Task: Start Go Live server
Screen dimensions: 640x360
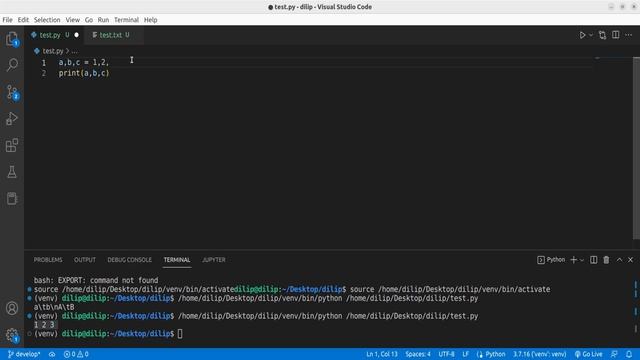Action: click(588, 354)
